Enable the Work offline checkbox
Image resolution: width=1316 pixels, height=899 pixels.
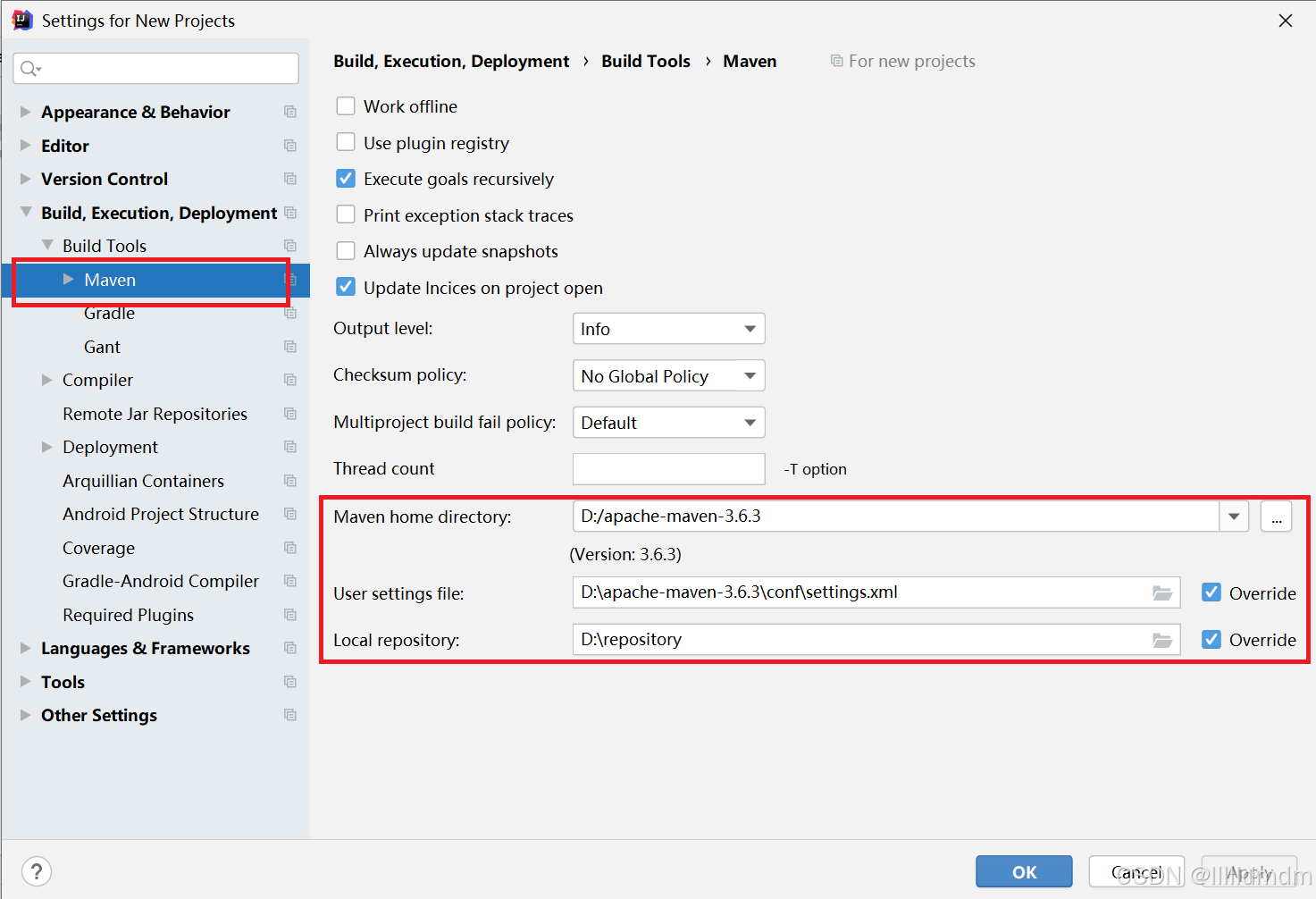[x=346, y=106]
